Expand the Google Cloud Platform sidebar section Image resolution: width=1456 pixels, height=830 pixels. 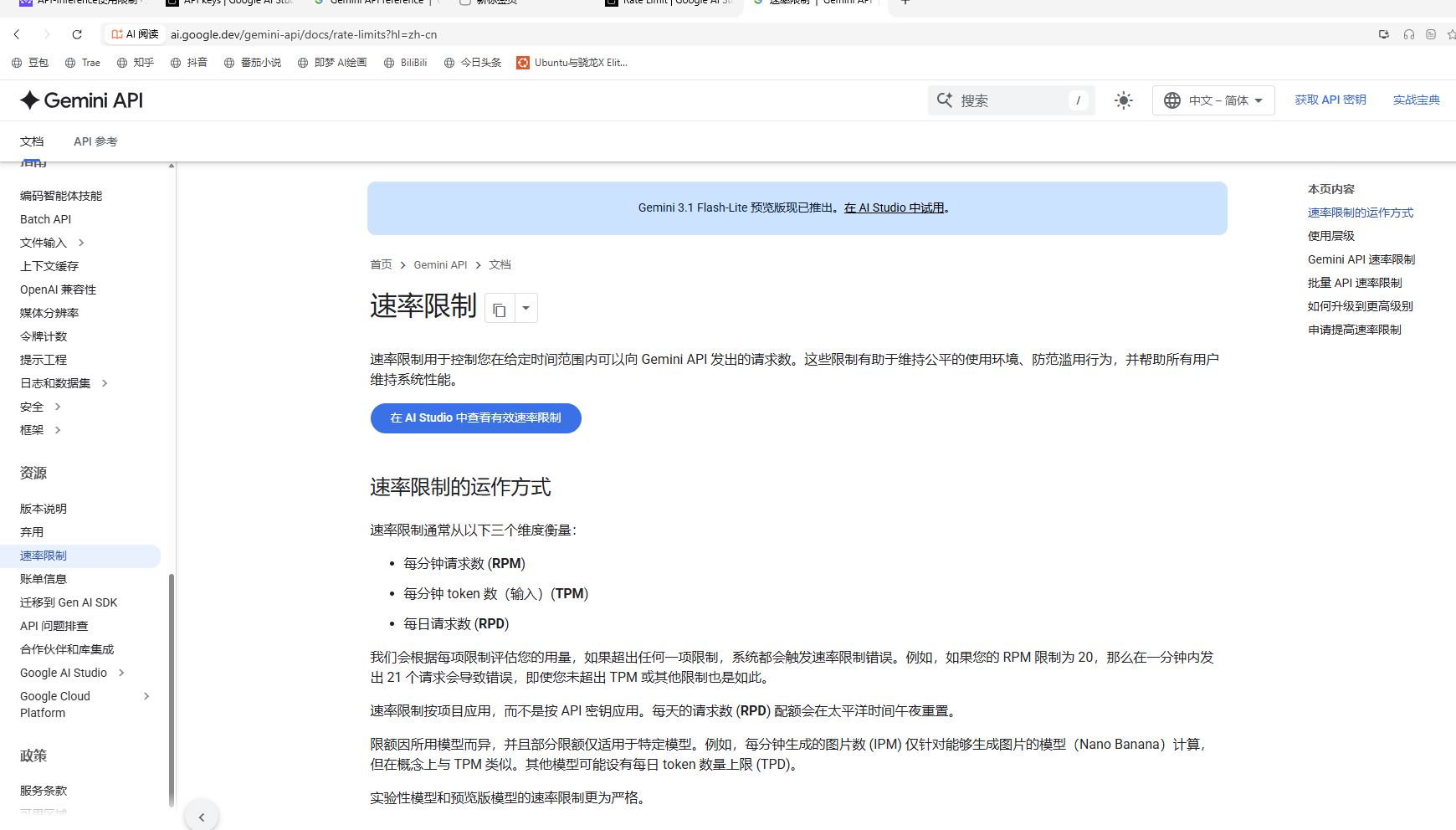pos(146,696)
